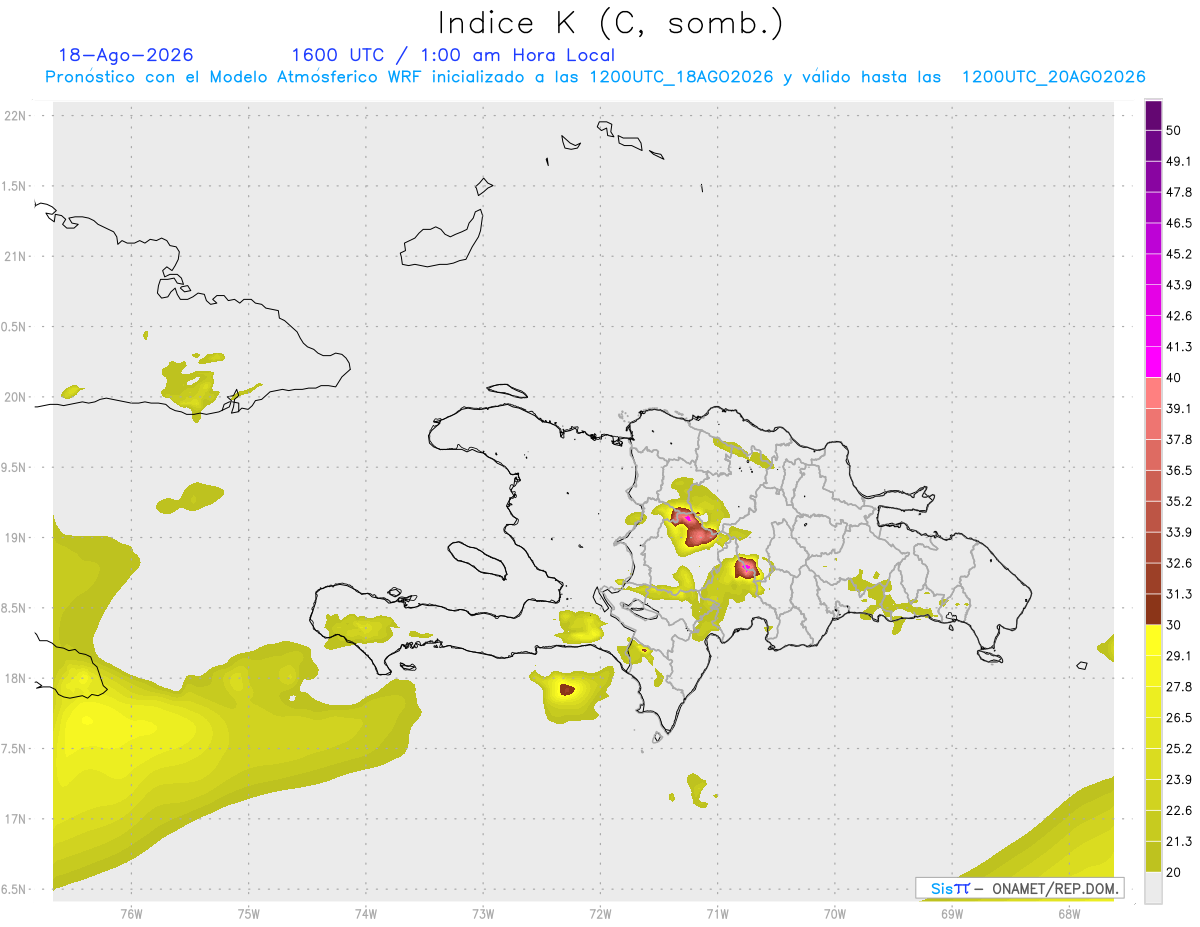
Task: Select the latitude axis label "17N"
Action: 17,820
